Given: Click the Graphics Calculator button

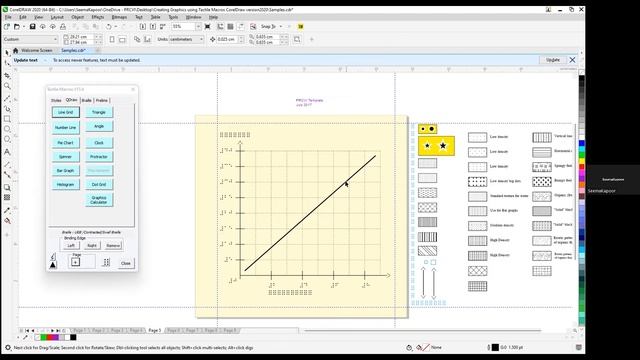Looking at the screenshot, I should pyautogui.click(x=99, y=200).
